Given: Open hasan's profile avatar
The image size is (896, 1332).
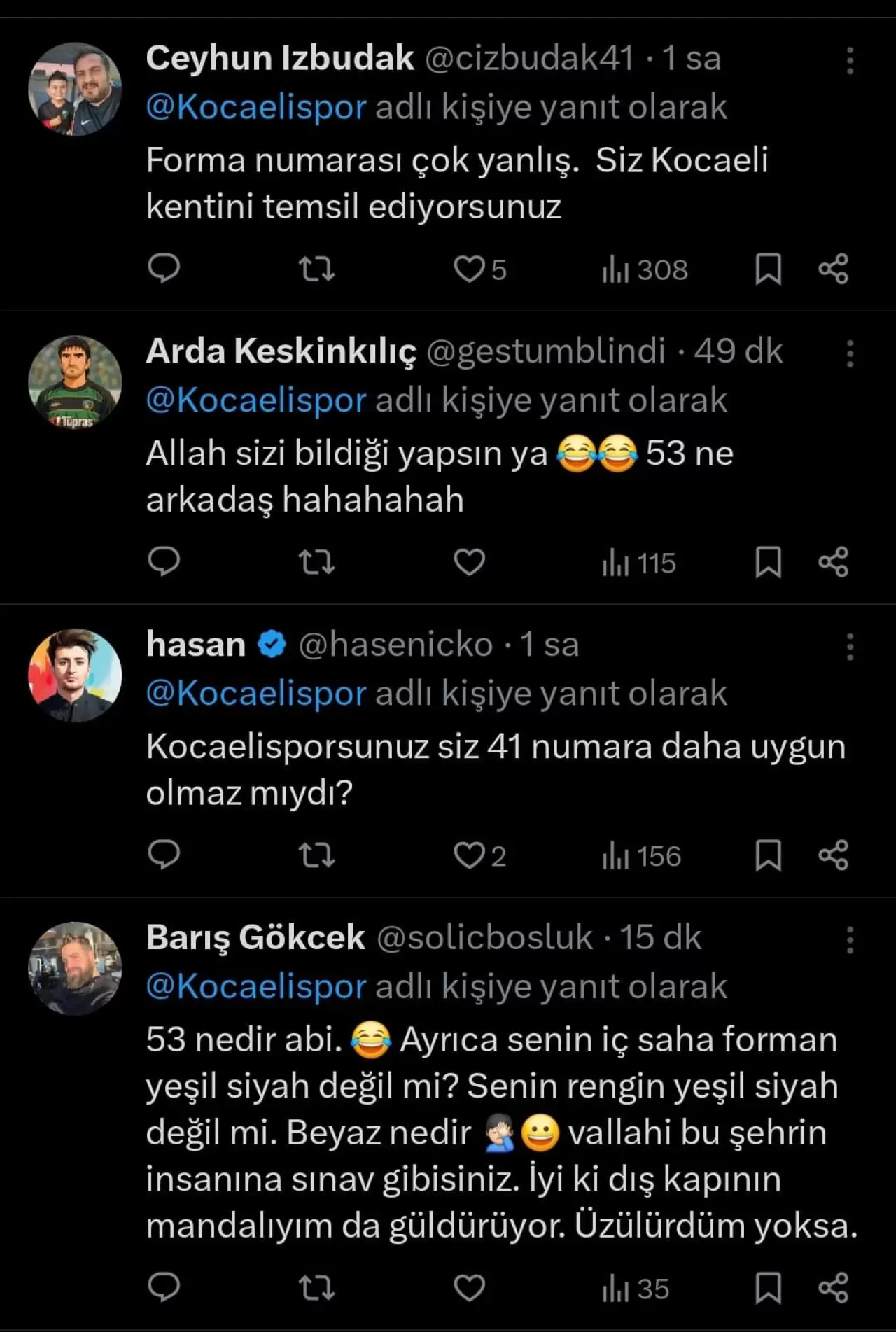Looking at the screenshot, I should click(75, 675).
